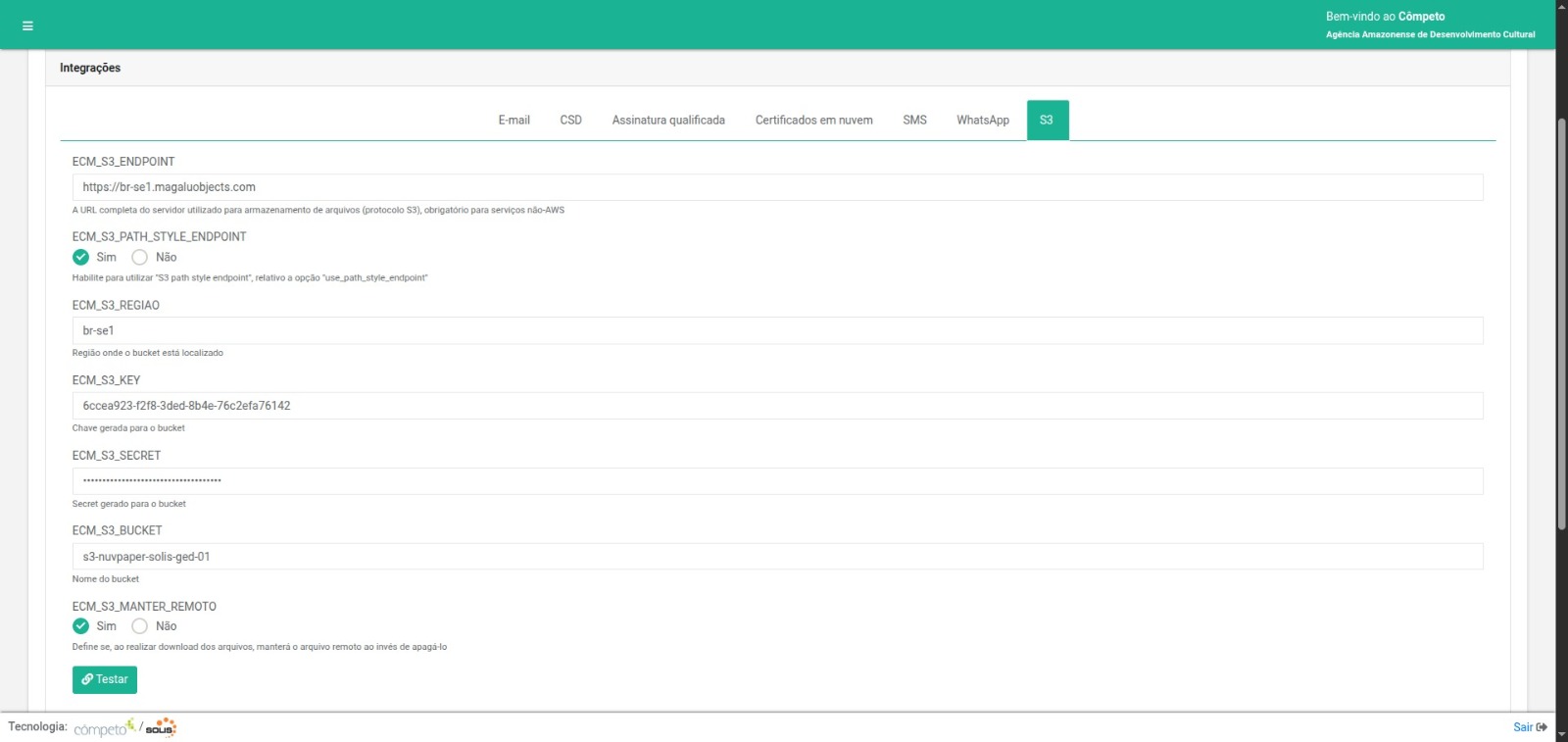This screenshot has width=1568, height=742.
Task: Click the ECM_S3_ENDPOINT URL field
Action: [777, 187]
